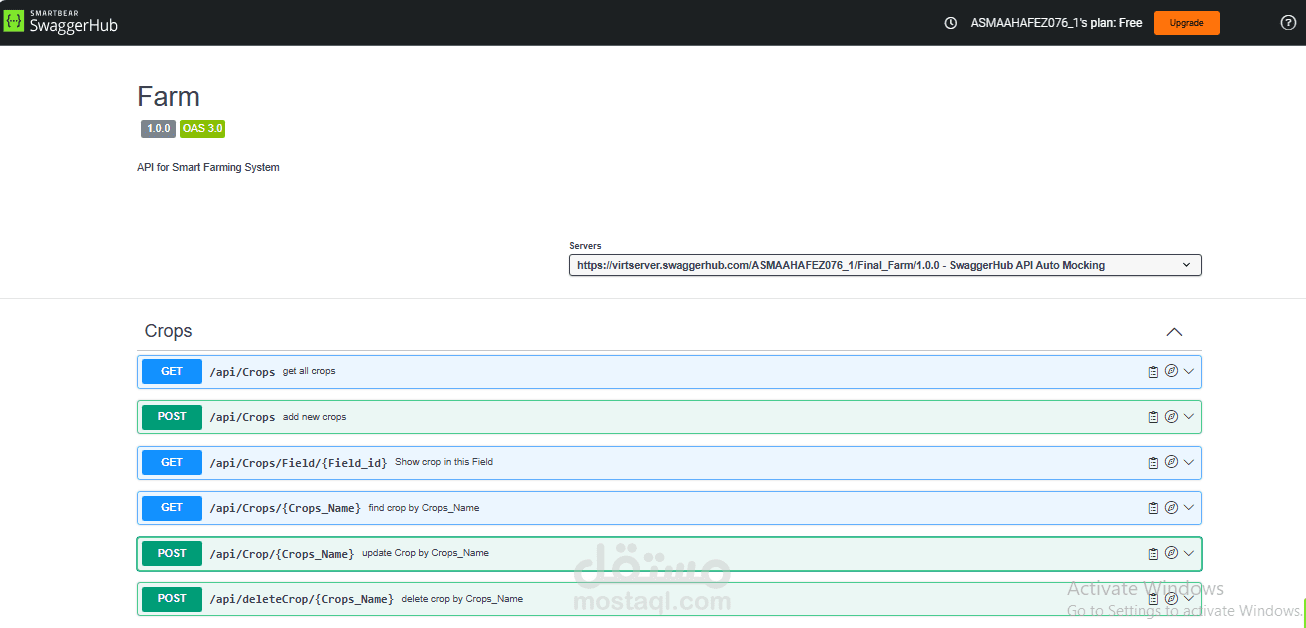Expand Show crop in this Field chevron
Image resolution: width=1306 pixels, height=628 pixels.
(1189, 462)
